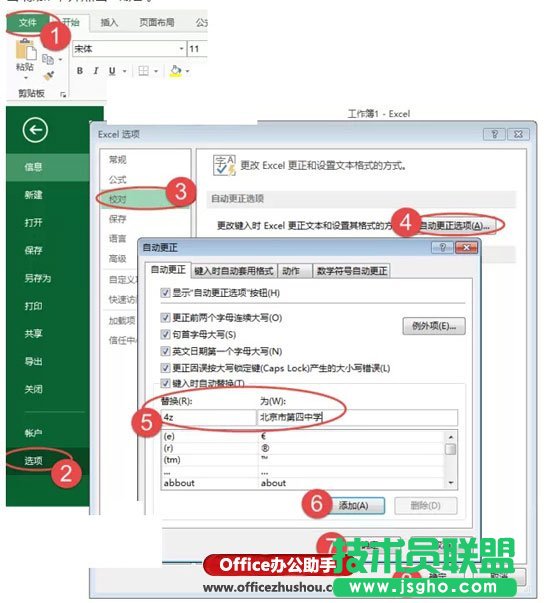Viewport: 560px width, 603px height.
Task: Select 高级 category in Excel Options
Action: 119,258
